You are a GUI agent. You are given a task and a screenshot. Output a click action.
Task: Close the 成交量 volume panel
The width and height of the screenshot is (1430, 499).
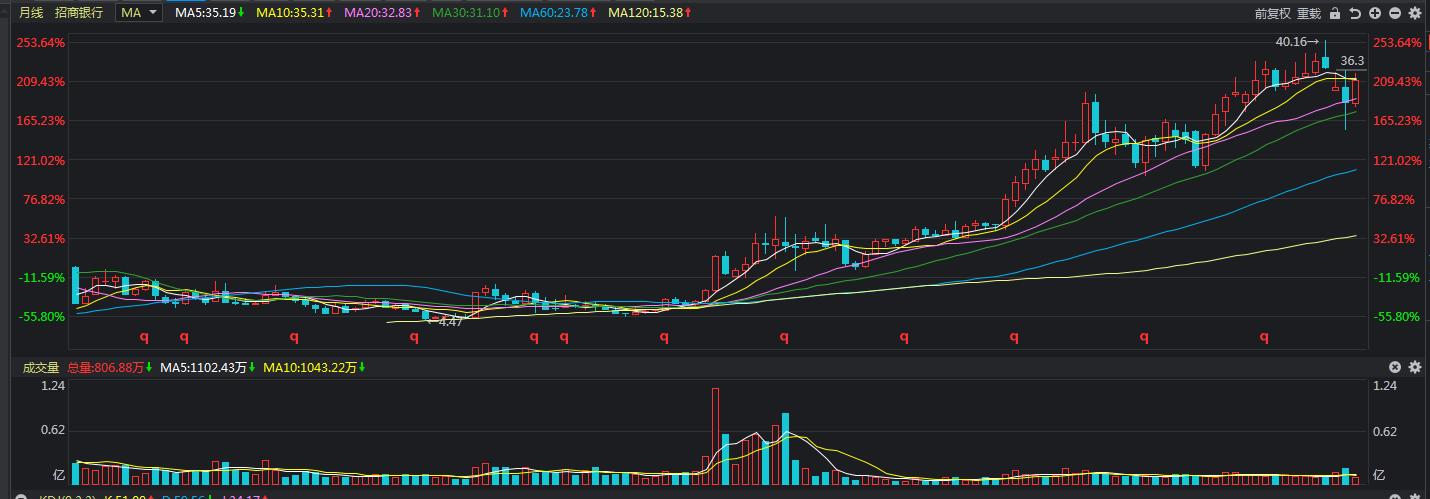(1395, 368)
